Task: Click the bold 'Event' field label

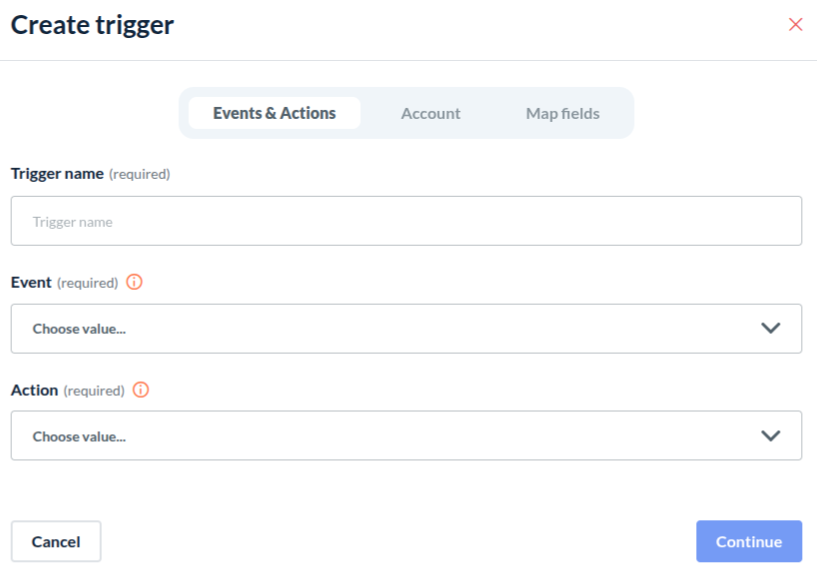Action: tap(31, 283)
